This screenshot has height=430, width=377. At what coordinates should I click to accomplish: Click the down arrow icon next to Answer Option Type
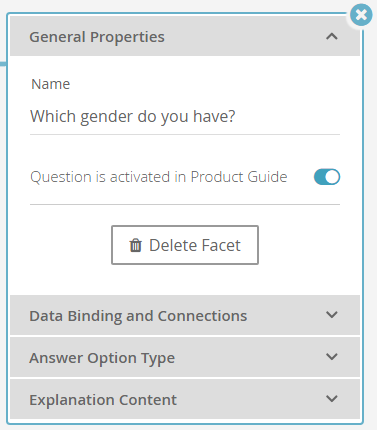pos(332,357)
